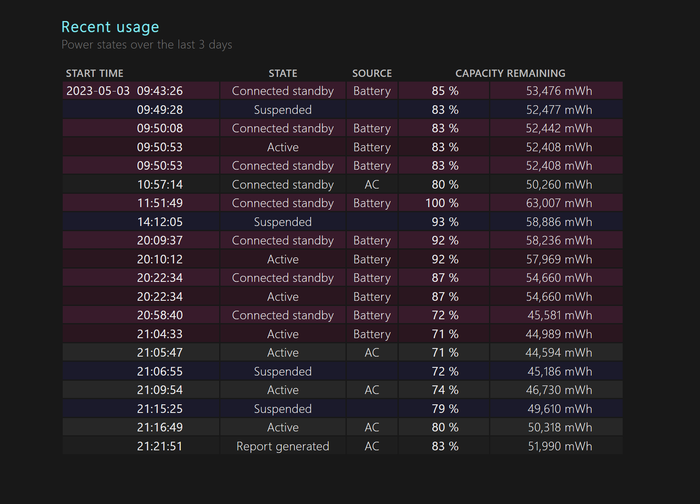Screen dimensions: 700x504
Task: Select the 2023-05-03 09:43:26 start time cell
Action: pyautogui.click(x=125, y=91)
